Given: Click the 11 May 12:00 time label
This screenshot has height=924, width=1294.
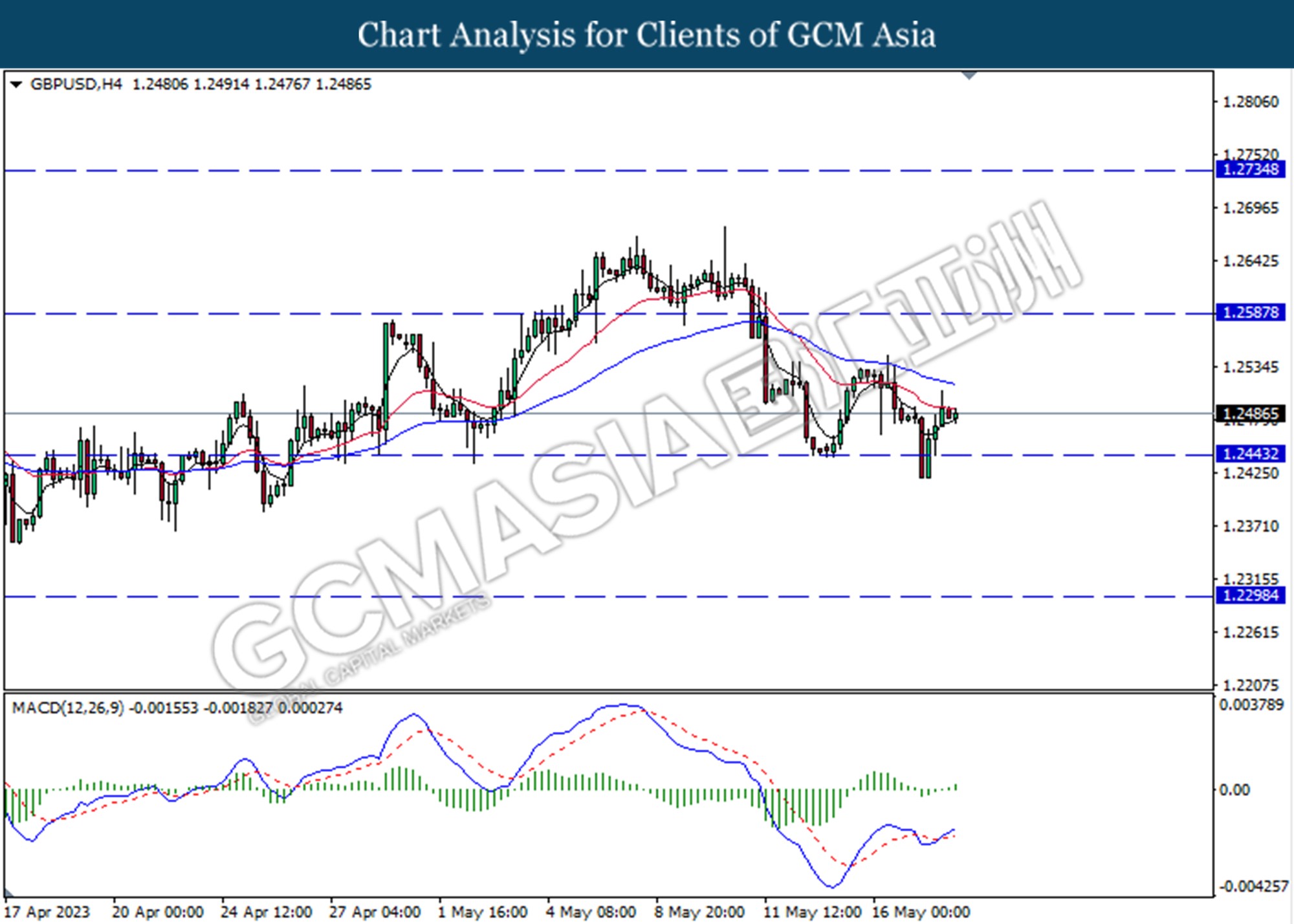Looking at the screenshot, I should pos(813,912).
